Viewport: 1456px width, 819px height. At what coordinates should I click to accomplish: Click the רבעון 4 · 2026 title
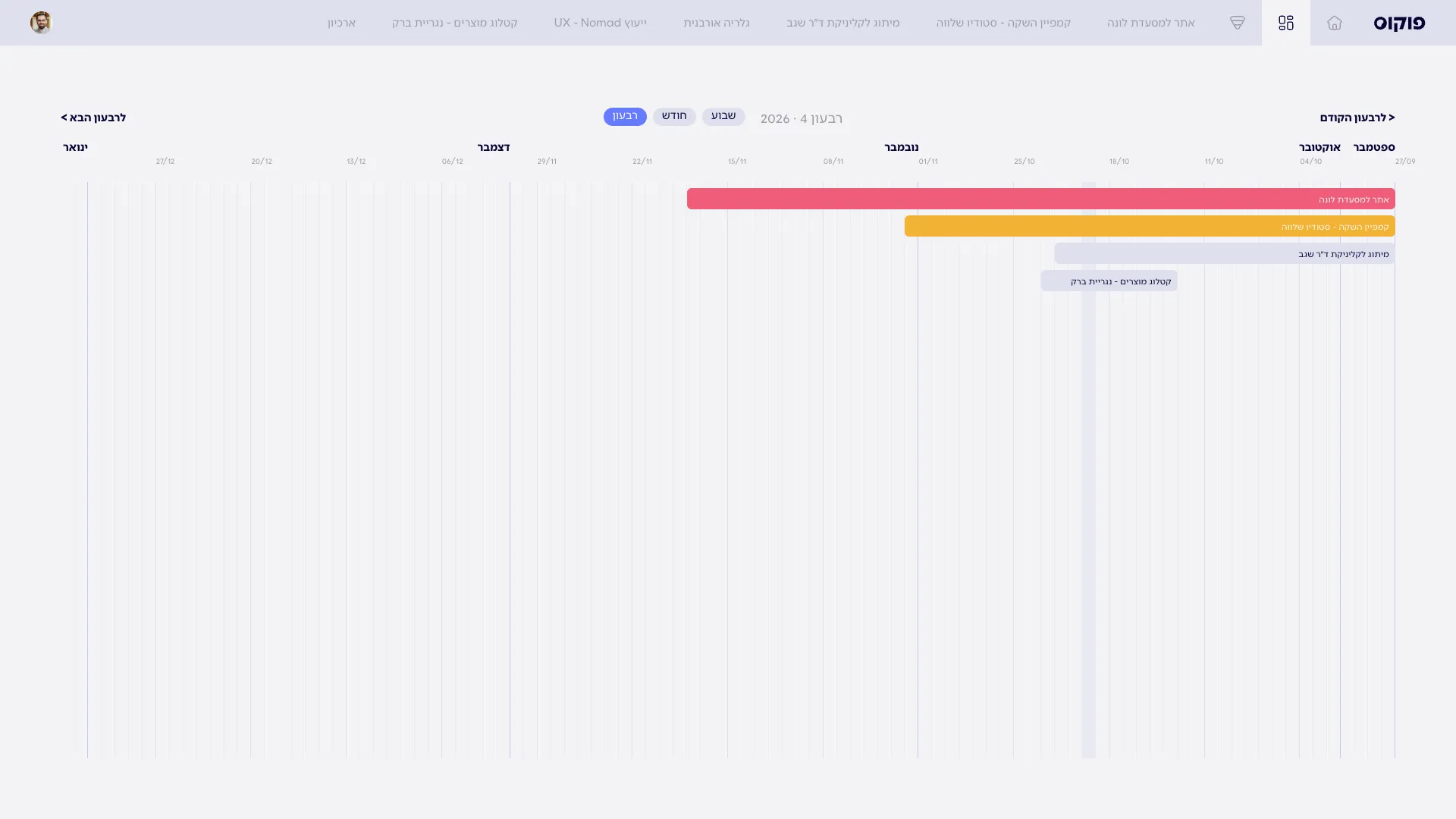tap(802, 118)
